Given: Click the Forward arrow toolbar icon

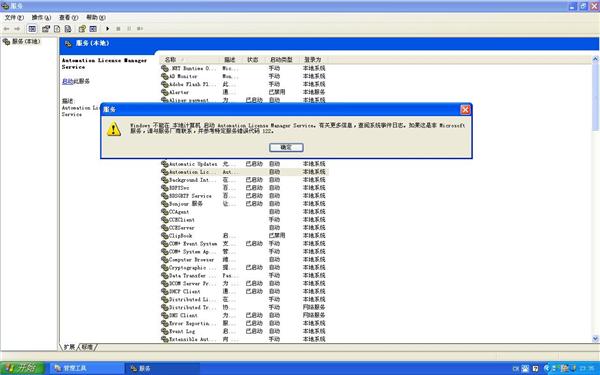Looking at the screenshot, I should (17, 29).
